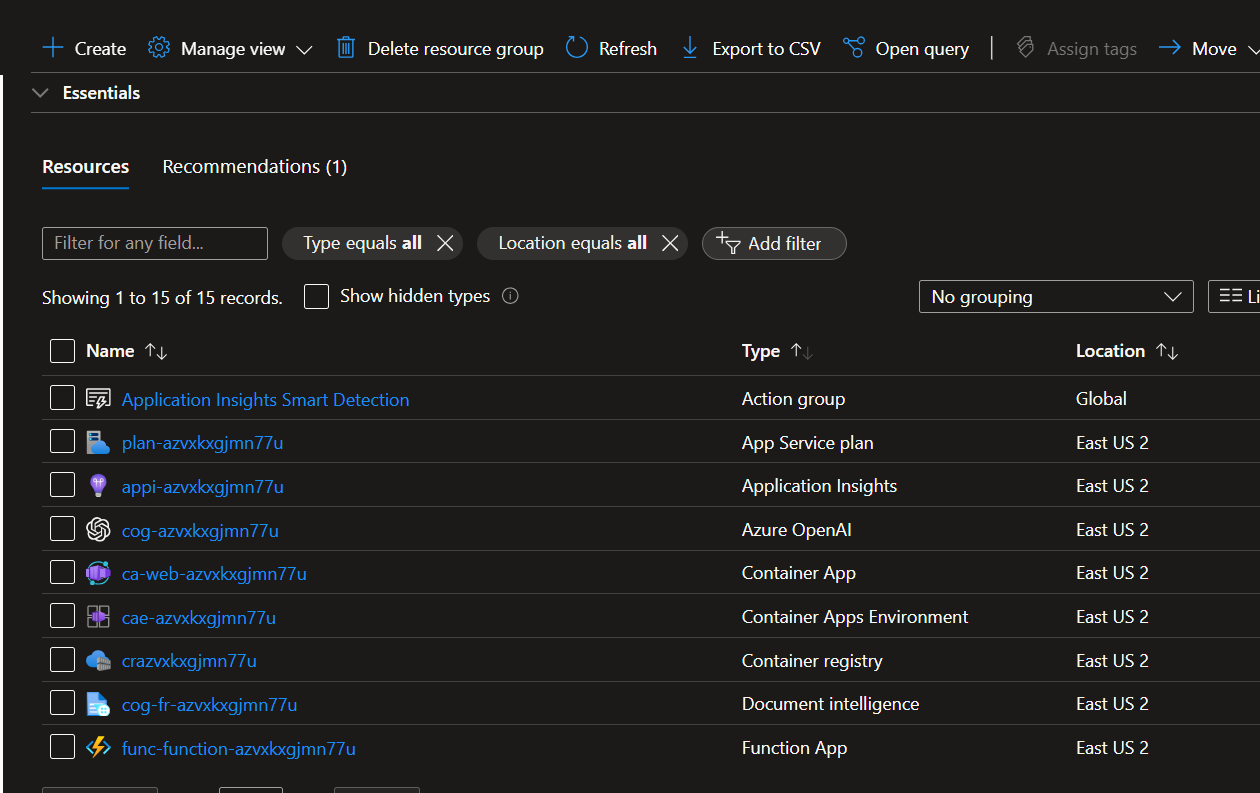Open cog-fr-azvxkxgjmn77u resource link
Screen dimensions: 1260x793
click(209, 705)
